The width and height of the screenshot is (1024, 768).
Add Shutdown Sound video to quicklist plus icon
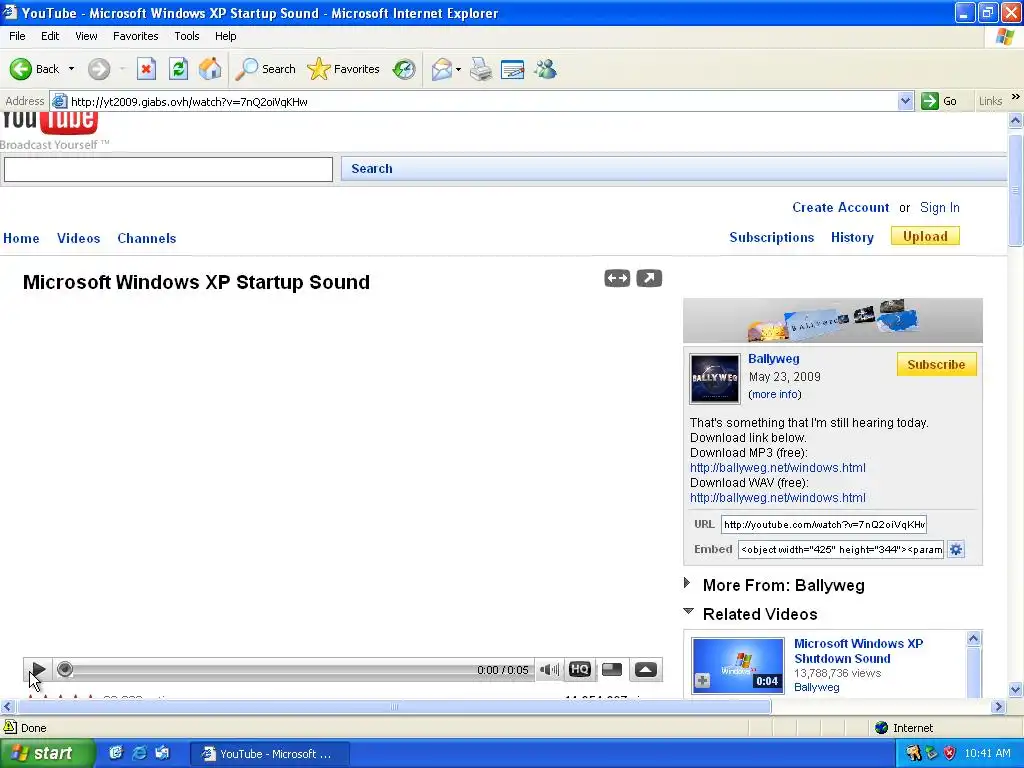pos(703,681)
